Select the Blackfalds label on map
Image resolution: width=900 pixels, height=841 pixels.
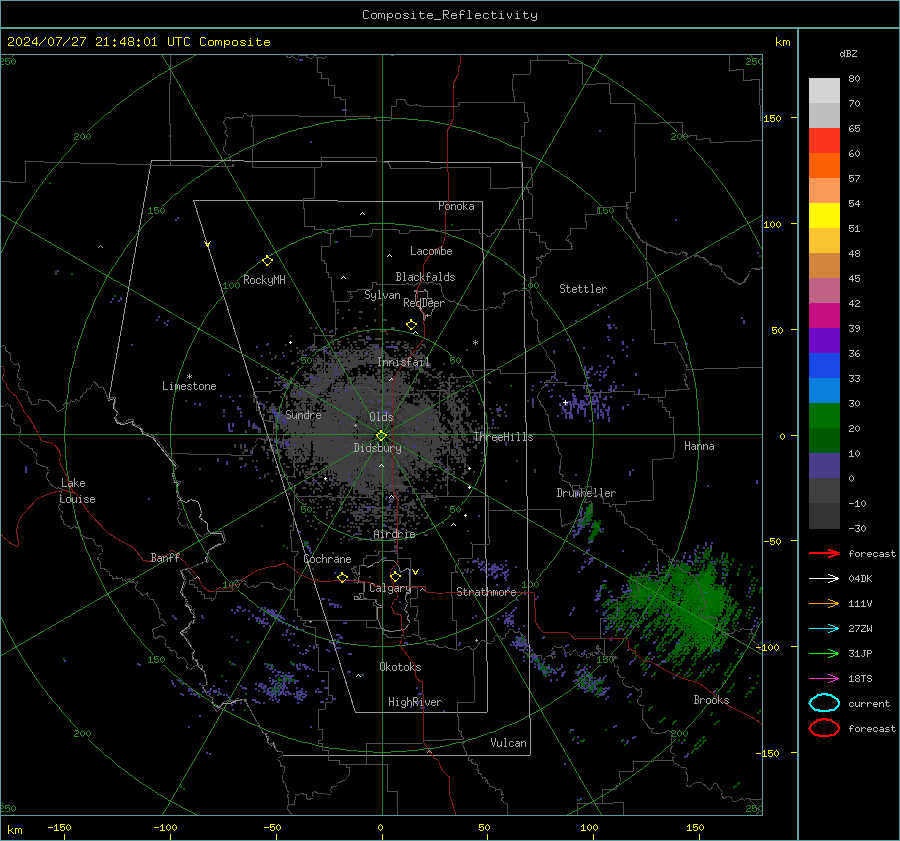click(x=425, y=277)
